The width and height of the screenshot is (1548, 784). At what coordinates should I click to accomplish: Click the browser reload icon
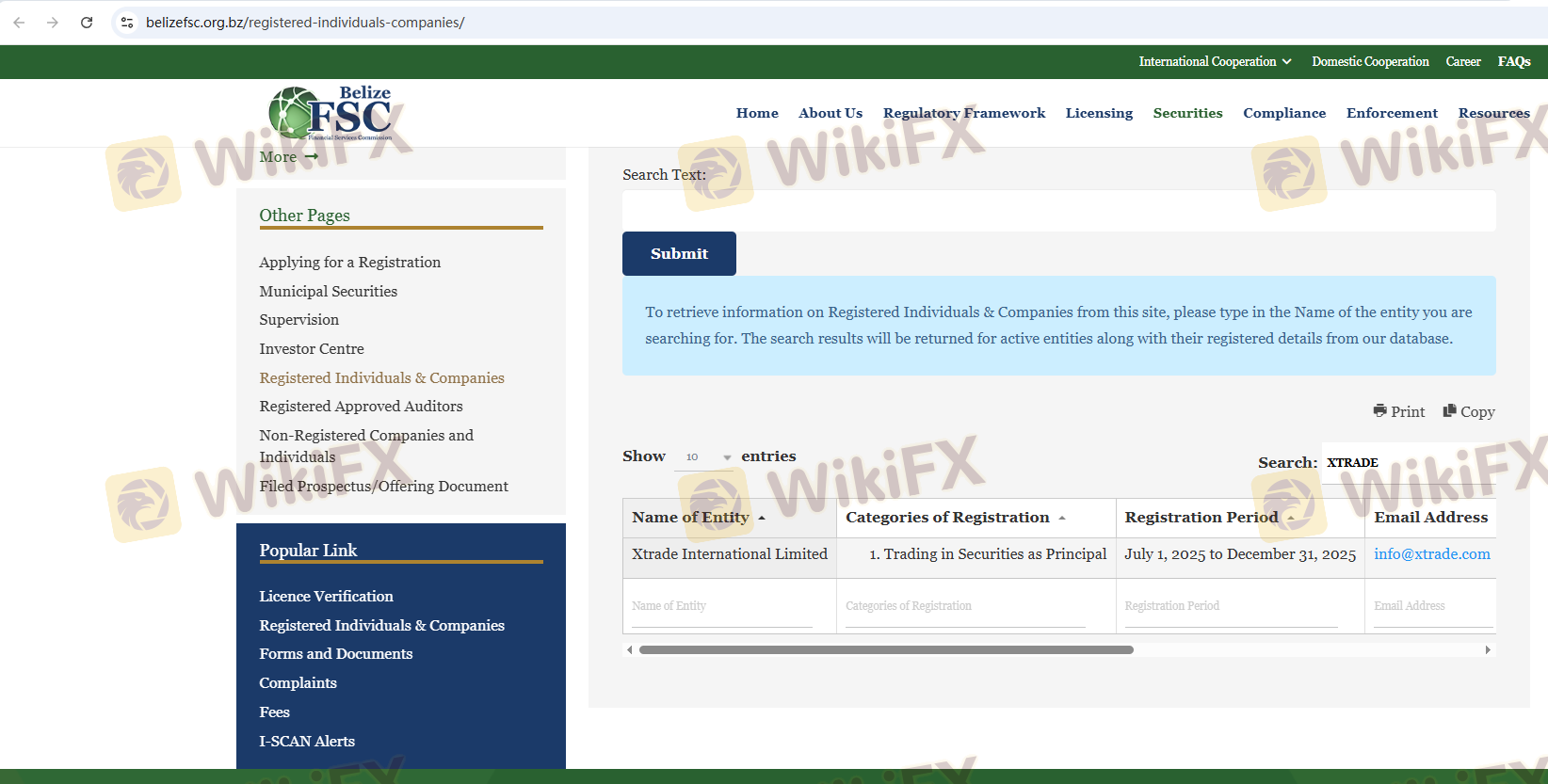[x=87, y=23]
